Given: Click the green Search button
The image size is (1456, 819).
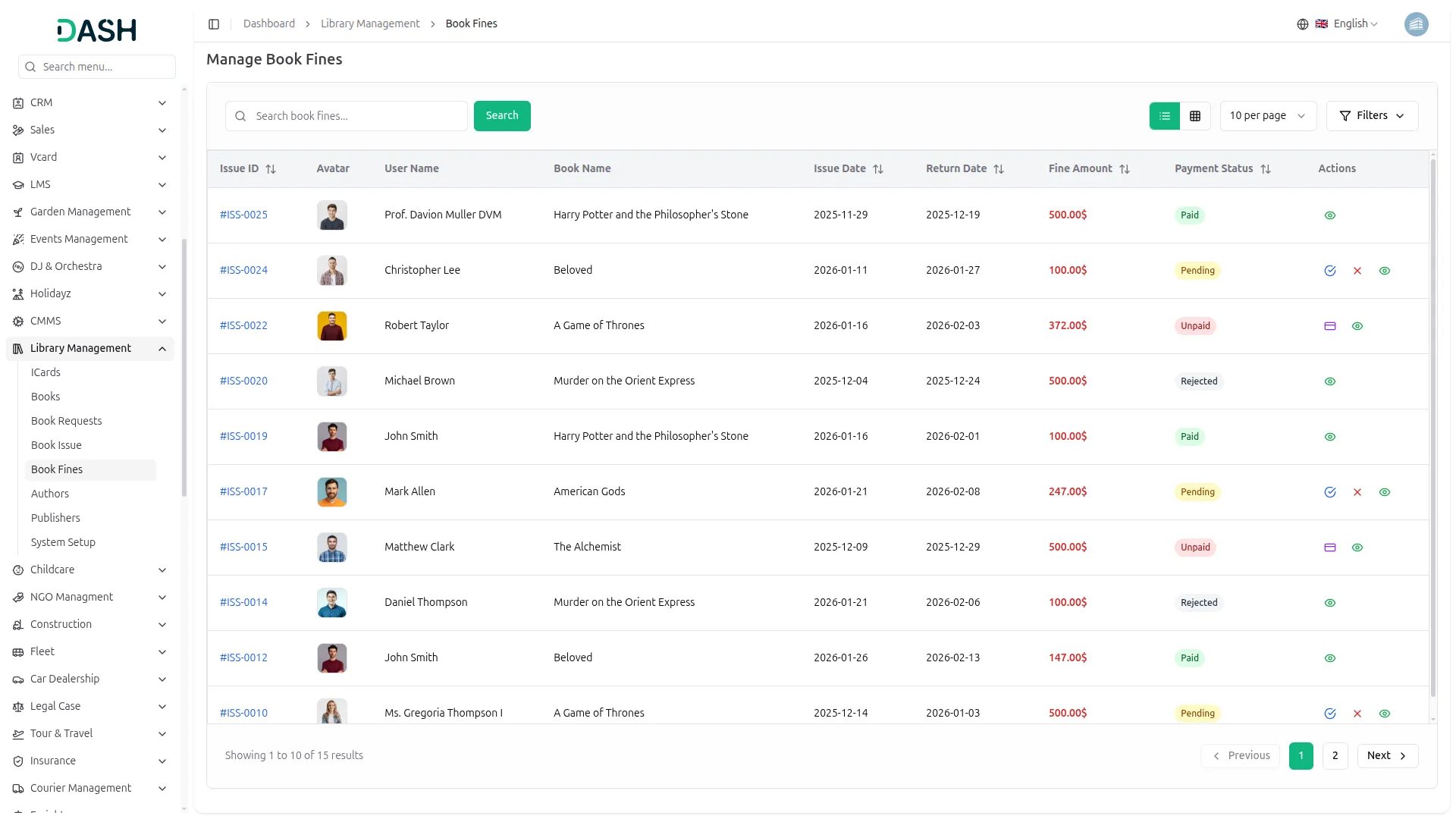Looking at the screenshot, I should click(502, 116).
